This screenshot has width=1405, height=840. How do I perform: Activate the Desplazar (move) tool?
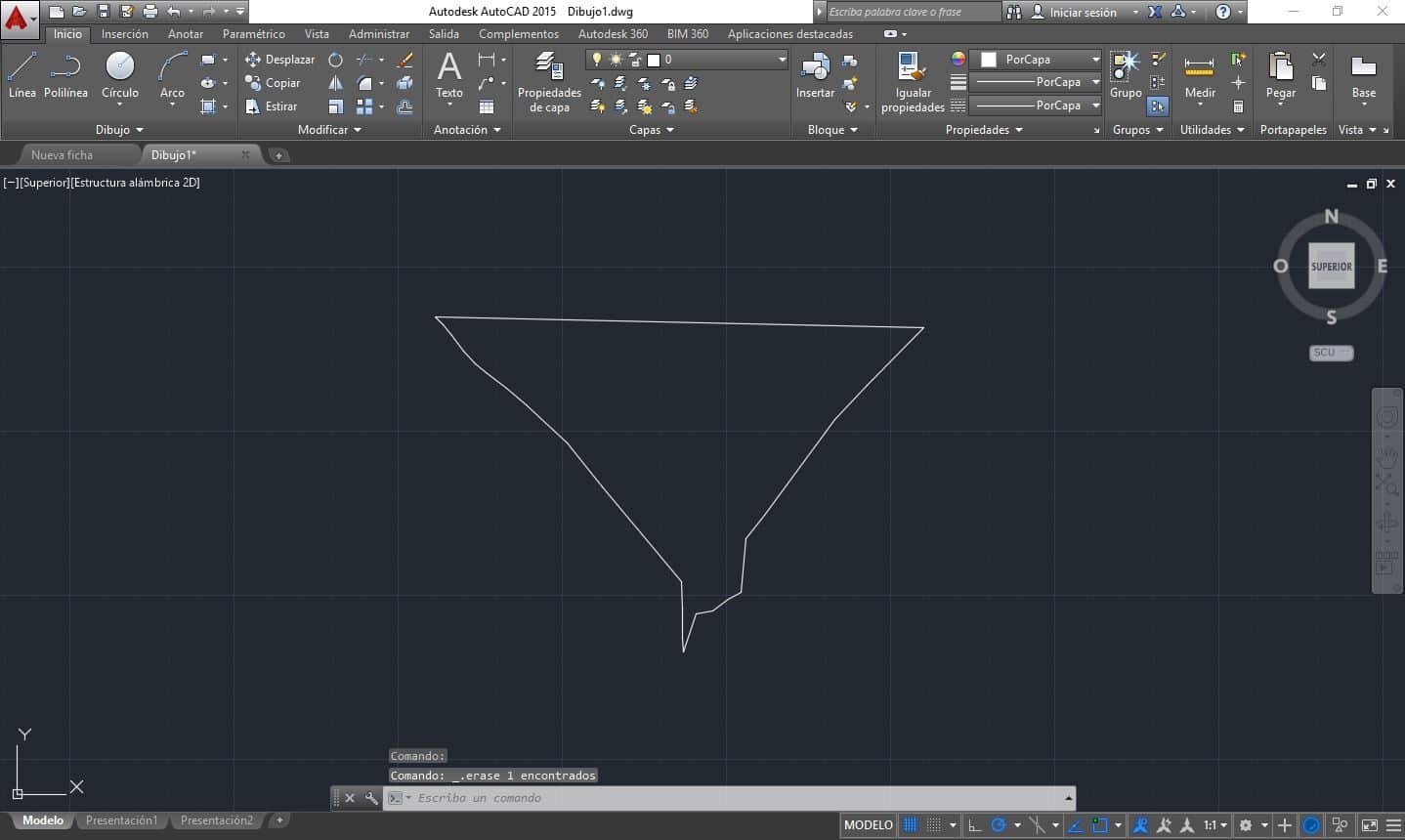pos(279,60)
